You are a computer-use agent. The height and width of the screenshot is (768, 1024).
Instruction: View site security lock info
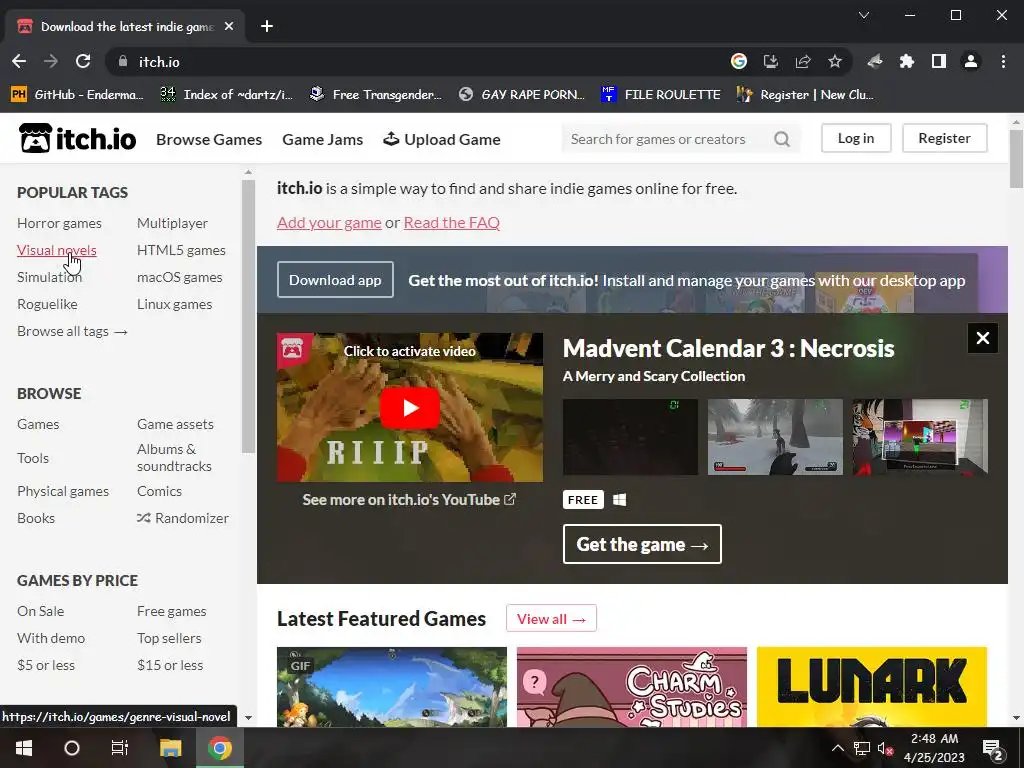pos(122,61)
